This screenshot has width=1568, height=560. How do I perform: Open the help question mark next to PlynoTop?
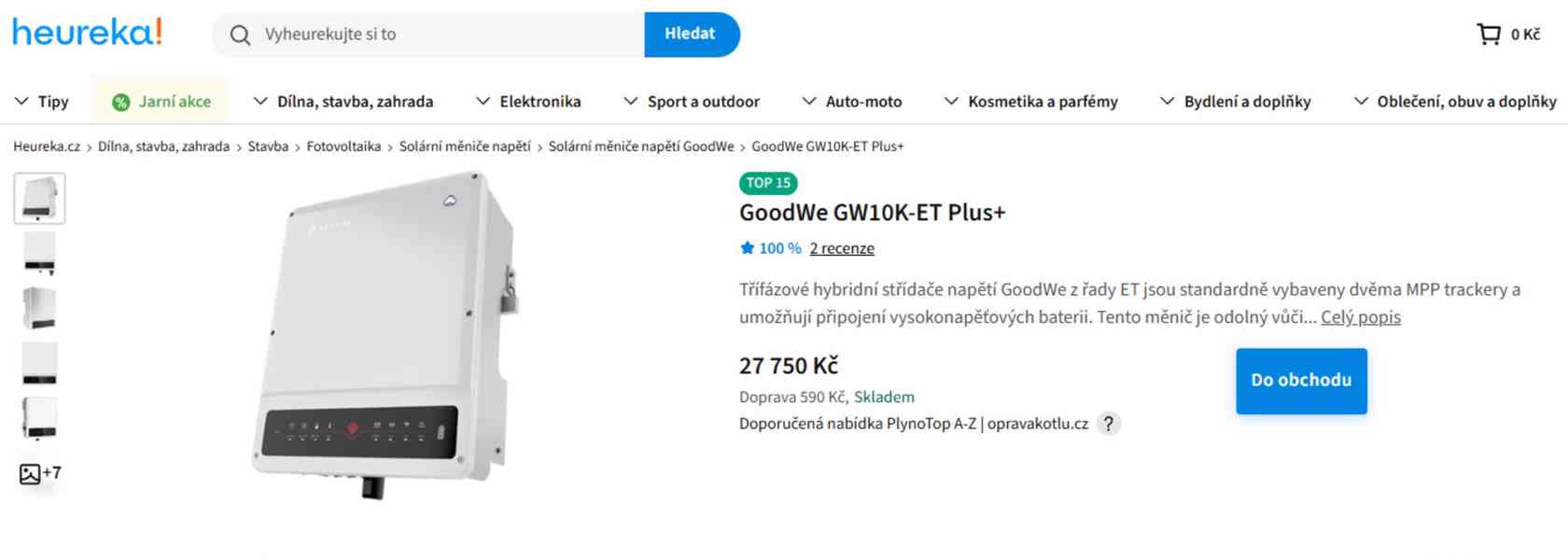[1108, 423]
